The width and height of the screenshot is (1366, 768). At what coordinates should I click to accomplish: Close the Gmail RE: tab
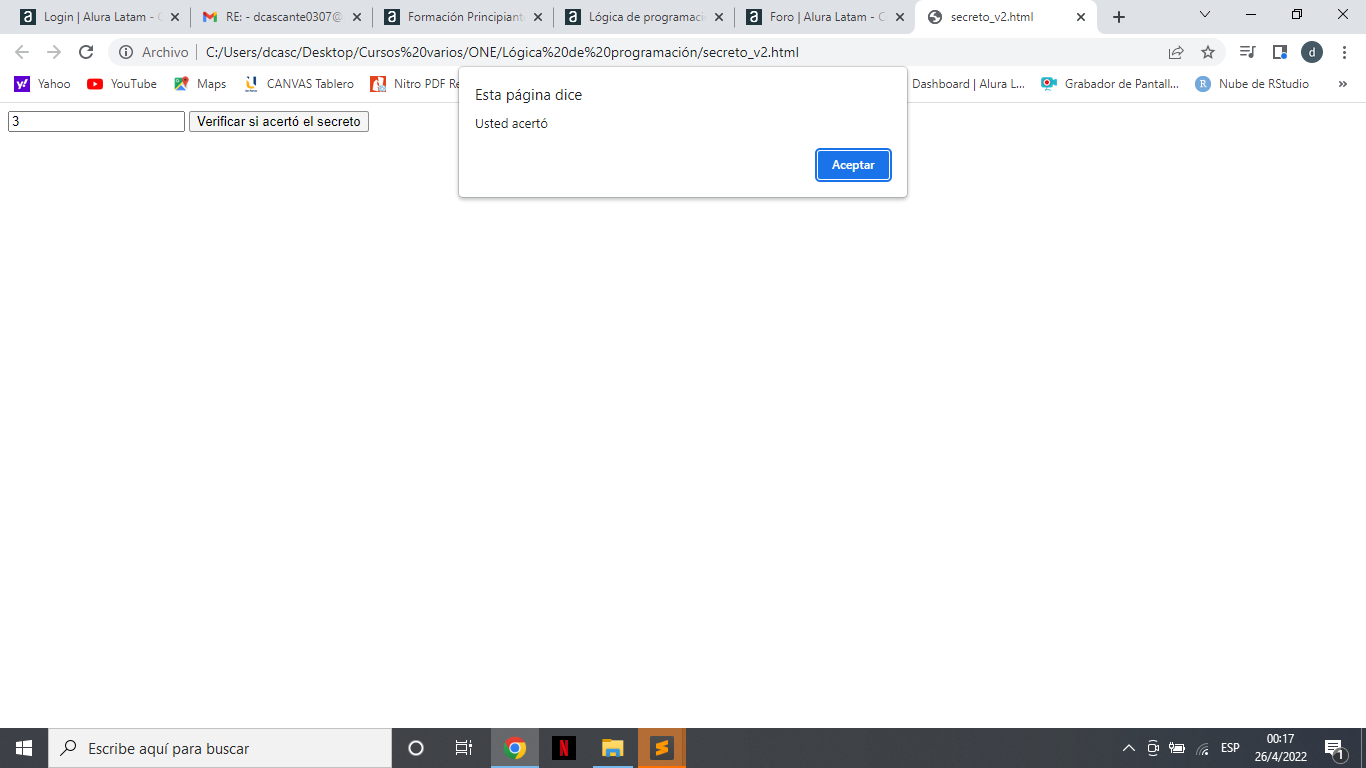(357, 17)
